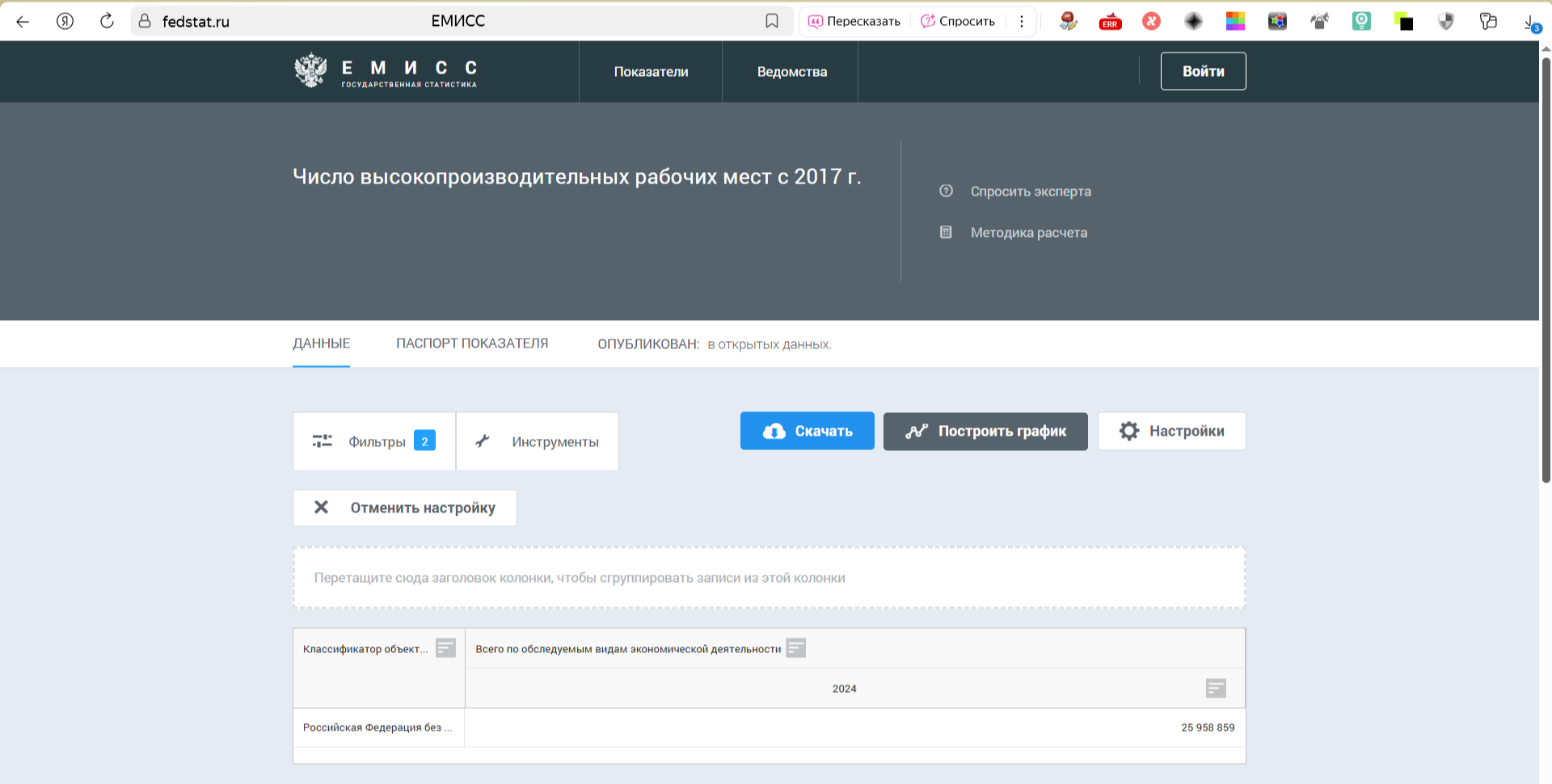Click the EMISS coat of arms logo
This screenshot has width=1552, height=784.
(x=310, y=71)
